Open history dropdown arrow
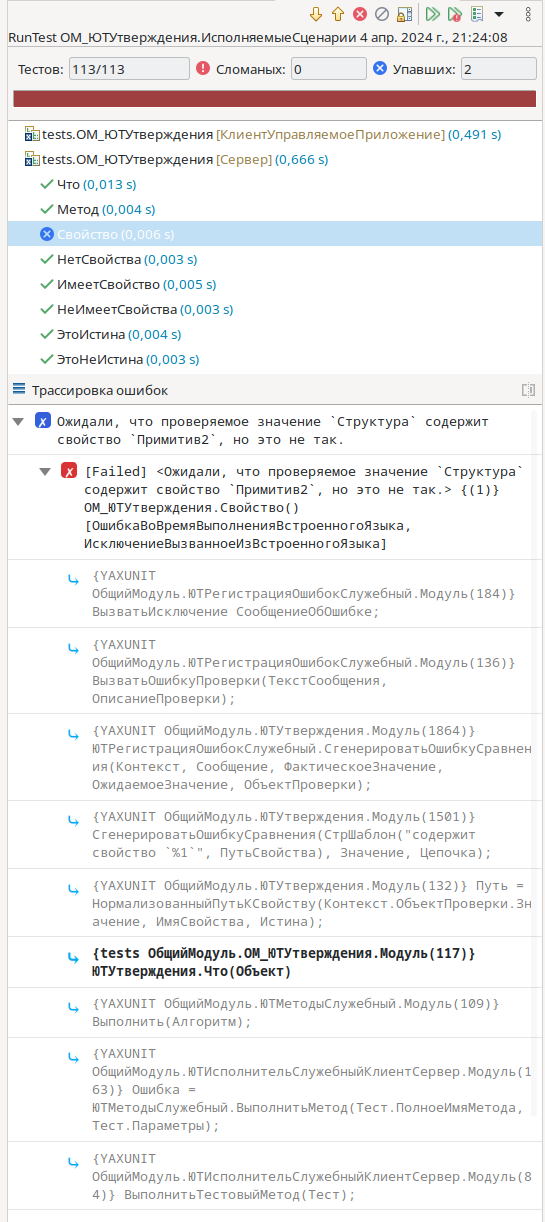 click(499, 14)
